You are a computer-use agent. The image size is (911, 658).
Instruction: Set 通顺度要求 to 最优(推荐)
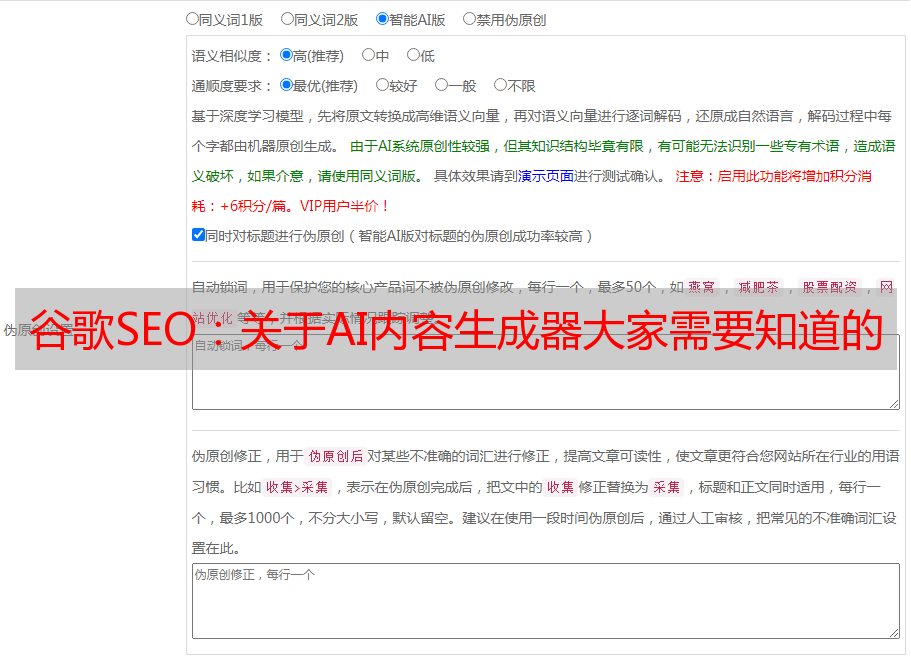click(286, 85)
